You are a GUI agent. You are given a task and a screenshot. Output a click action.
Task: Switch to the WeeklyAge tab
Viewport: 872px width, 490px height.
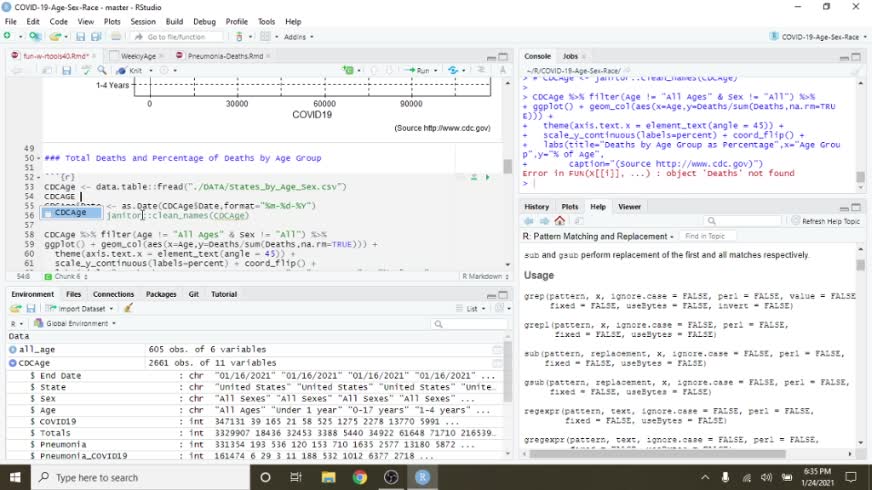click(x=138, y=56)
